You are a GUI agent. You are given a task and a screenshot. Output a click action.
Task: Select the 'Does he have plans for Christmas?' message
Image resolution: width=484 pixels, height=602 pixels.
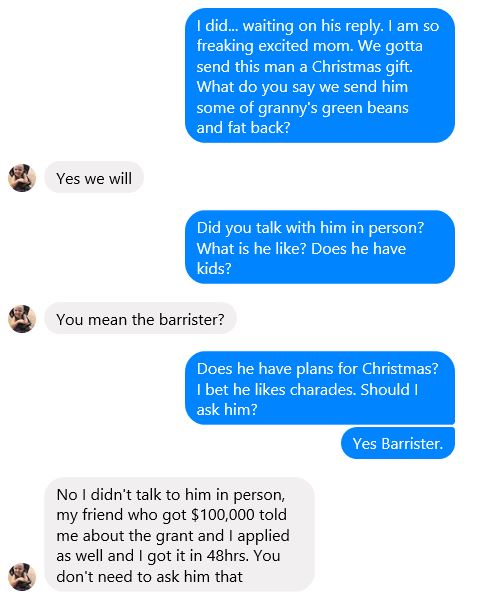coord(319,388)
